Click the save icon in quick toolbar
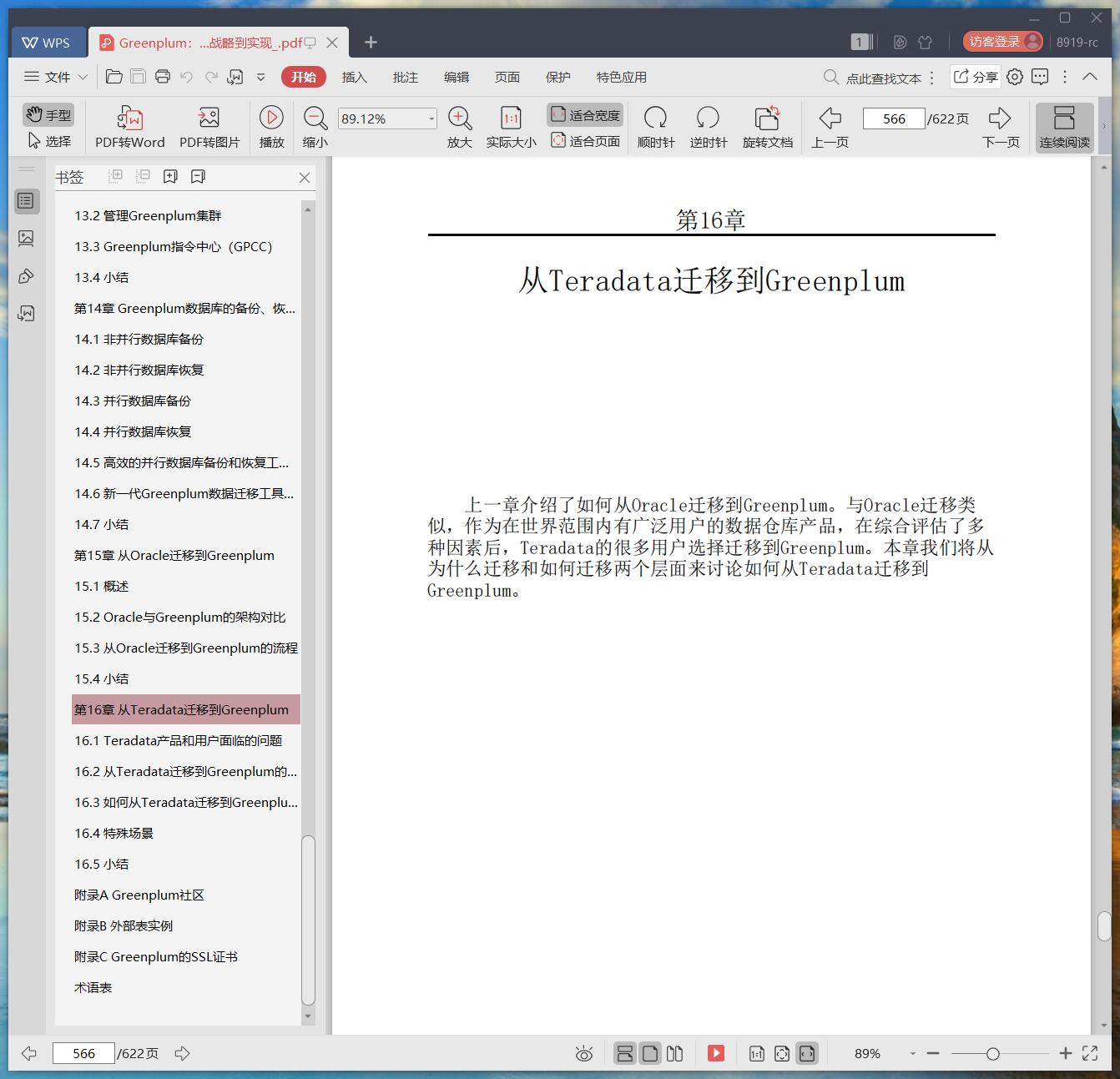The image size is (1120, 1079). 139,77
